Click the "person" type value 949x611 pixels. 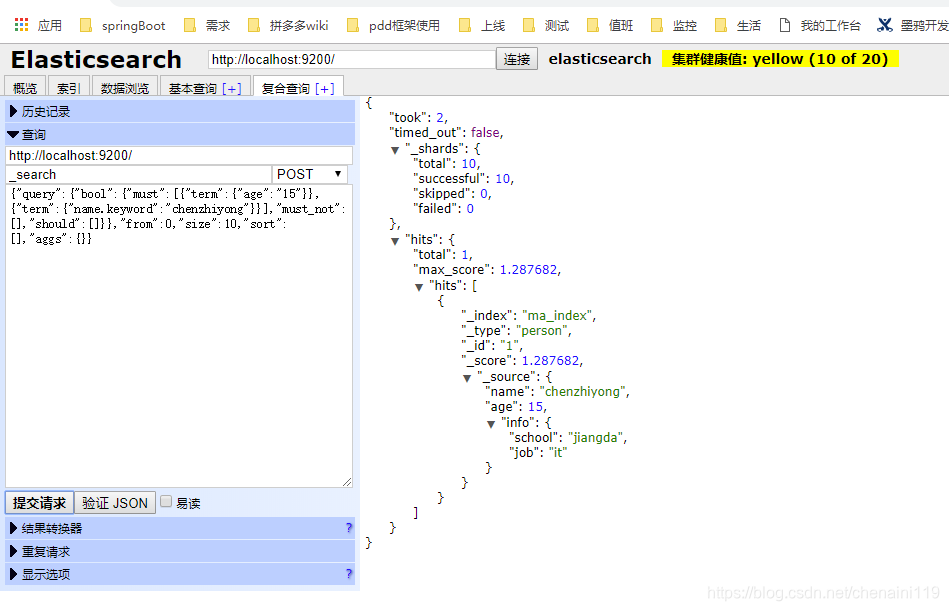click(542, 330)
